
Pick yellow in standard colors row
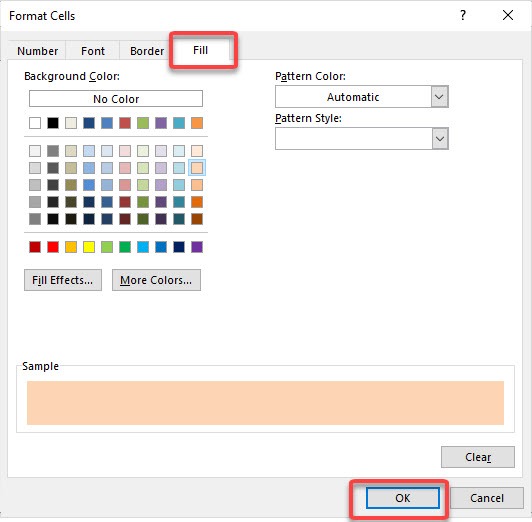(x=89, y=247)
